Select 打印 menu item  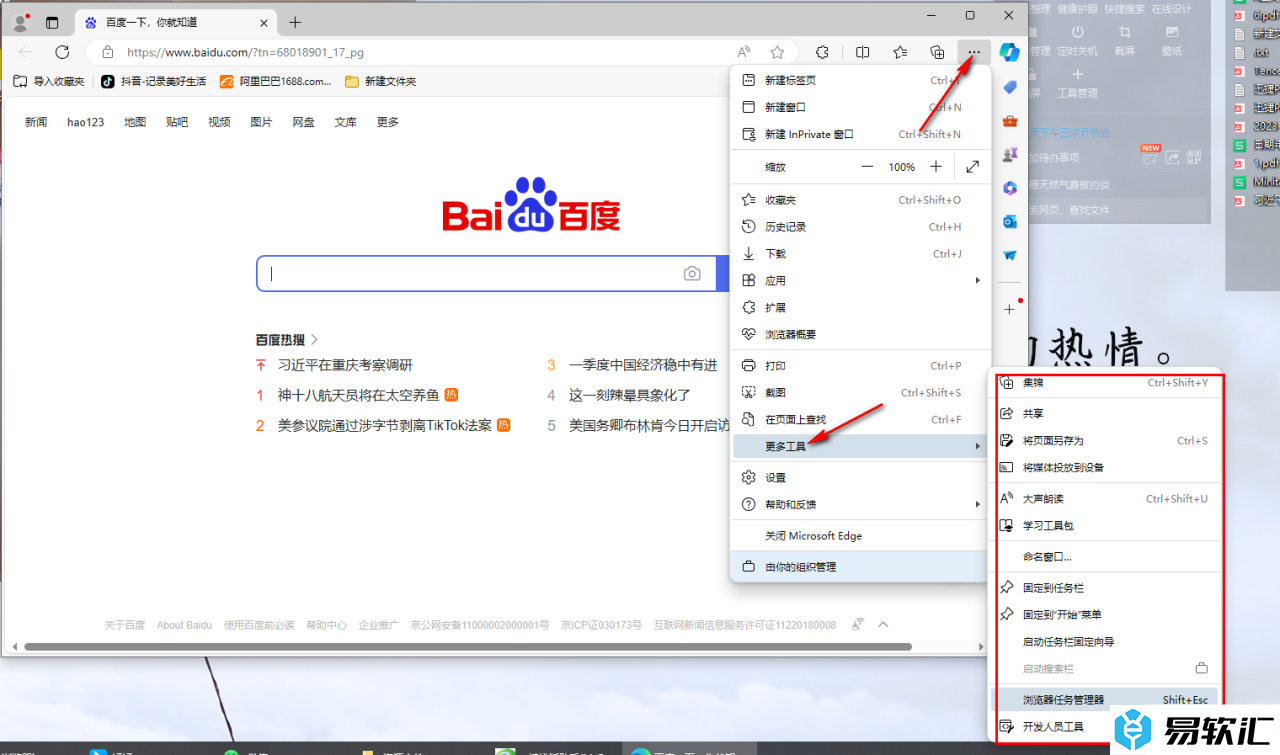860,366
